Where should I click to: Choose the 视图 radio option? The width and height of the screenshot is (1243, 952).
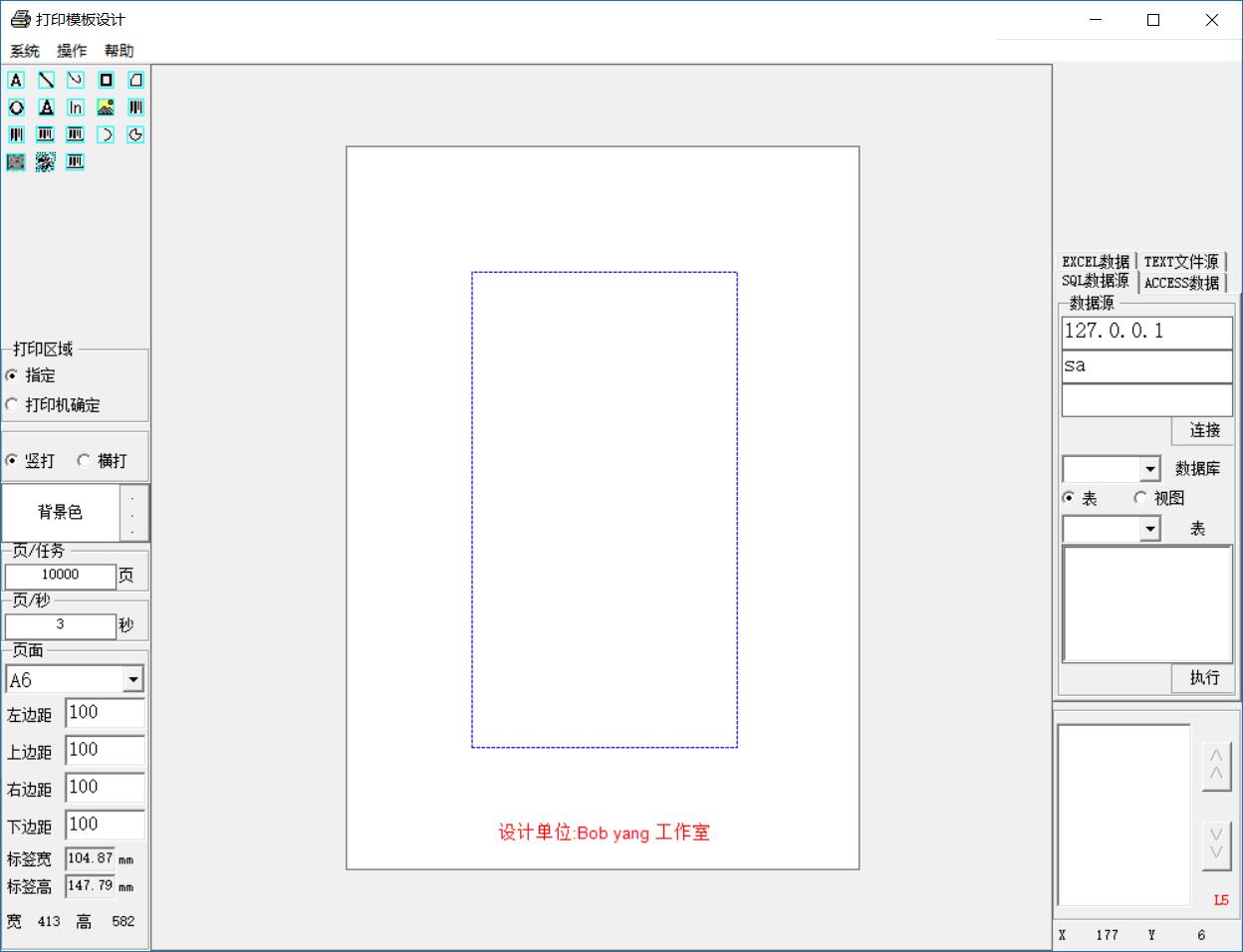coord(1140,498)
